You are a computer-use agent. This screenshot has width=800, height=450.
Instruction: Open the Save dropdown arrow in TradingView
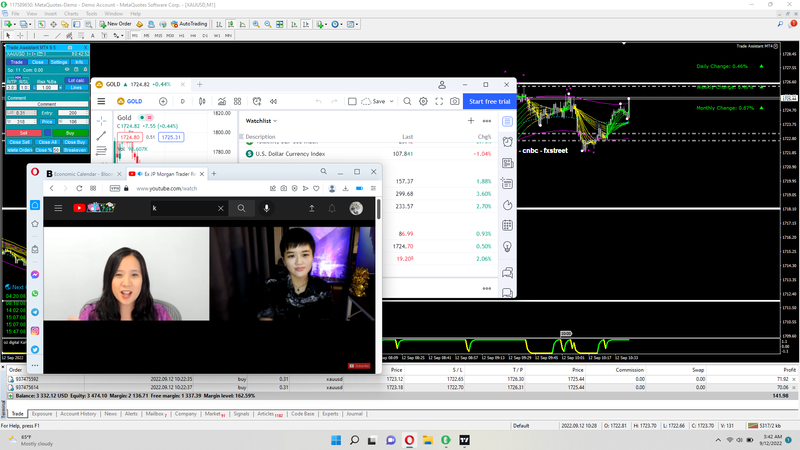tap(392, 101)
